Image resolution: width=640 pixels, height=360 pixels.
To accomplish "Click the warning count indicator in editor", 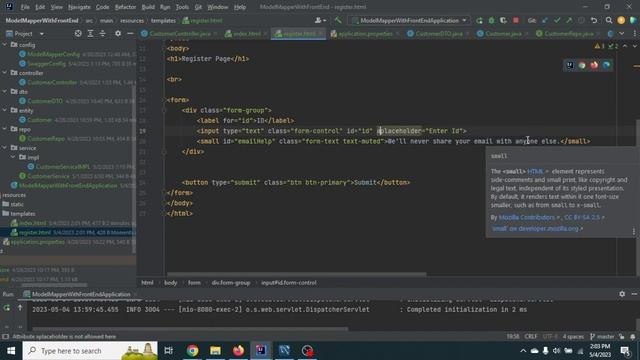I will (600, 46).
